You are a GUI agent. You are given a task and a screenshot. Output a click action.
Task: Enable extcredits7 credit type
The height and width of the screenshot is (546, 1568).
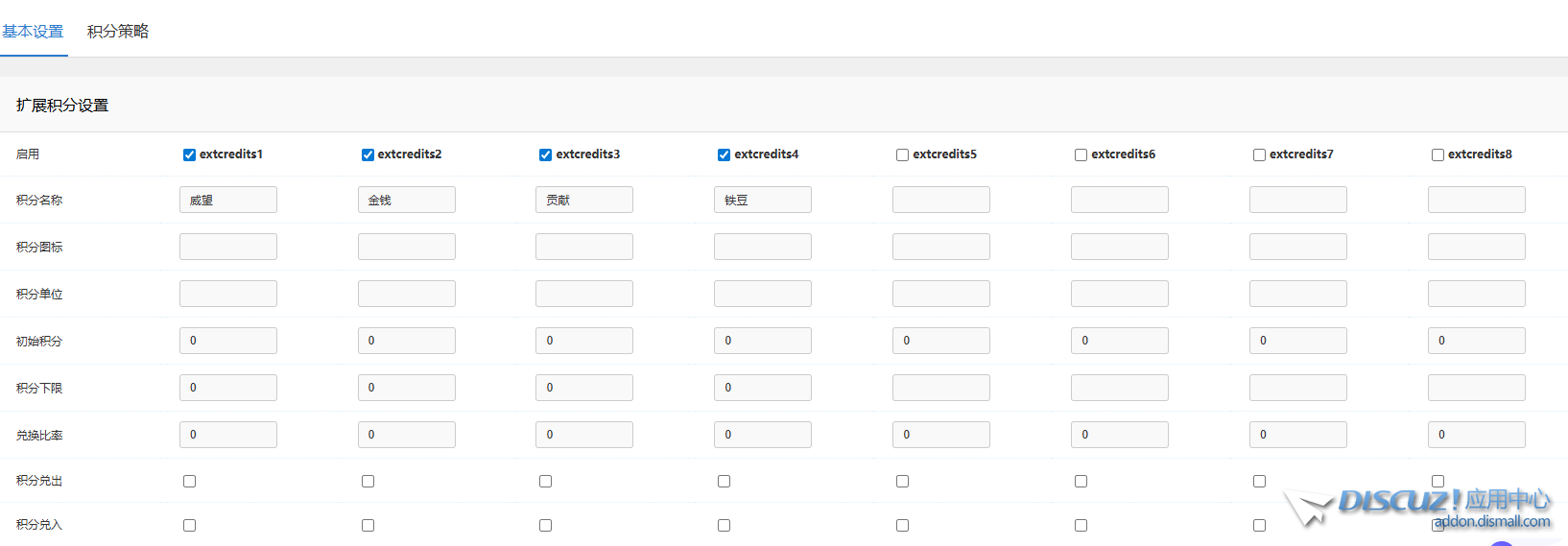1259,154
